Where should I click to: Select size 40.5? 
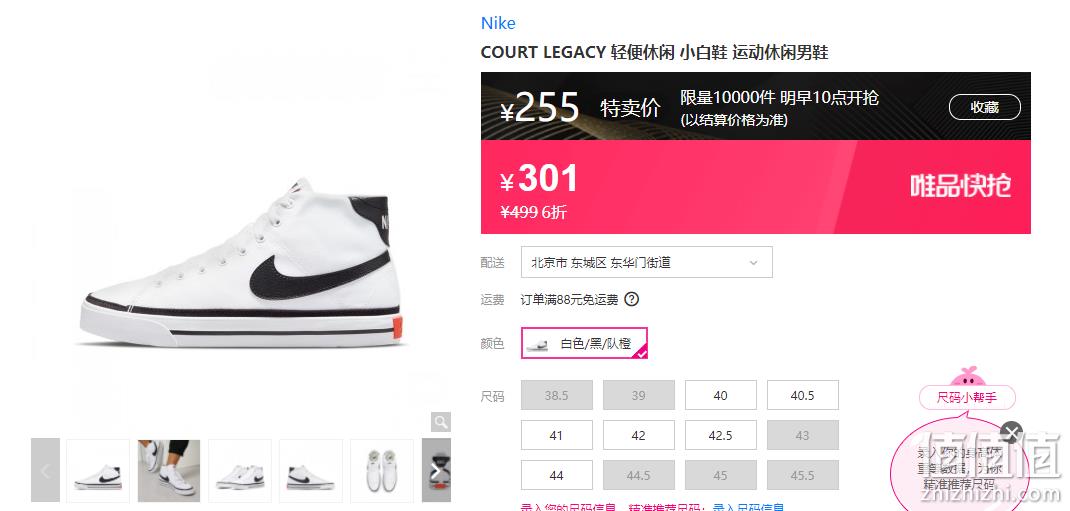click(802, 395)
